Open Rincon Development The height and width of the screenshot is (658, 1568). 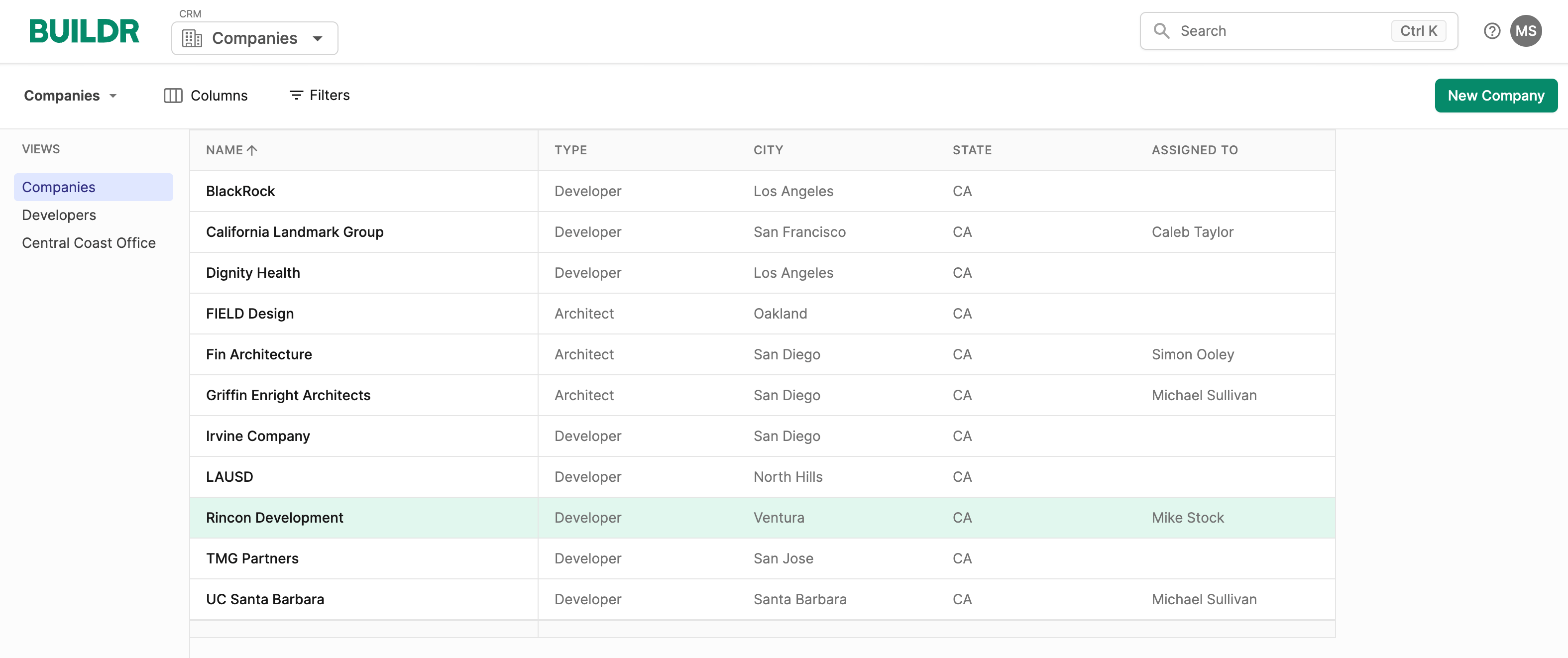[x=274, y=518]
